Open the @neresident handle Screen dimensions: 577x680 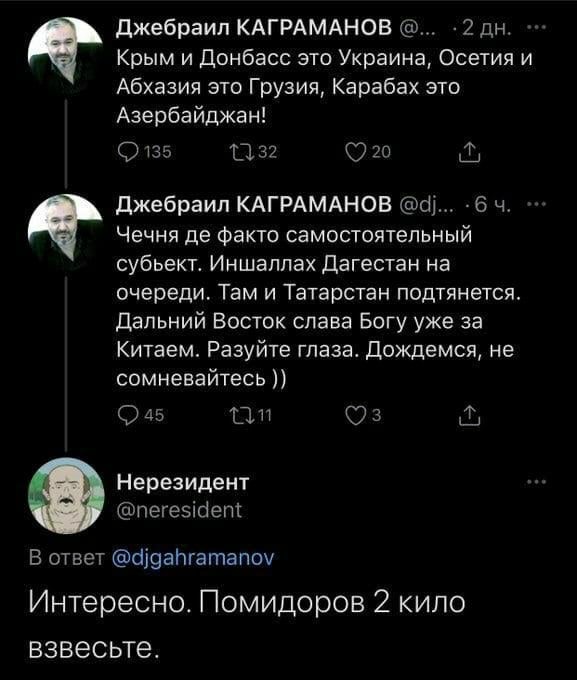tap(179, 510)
